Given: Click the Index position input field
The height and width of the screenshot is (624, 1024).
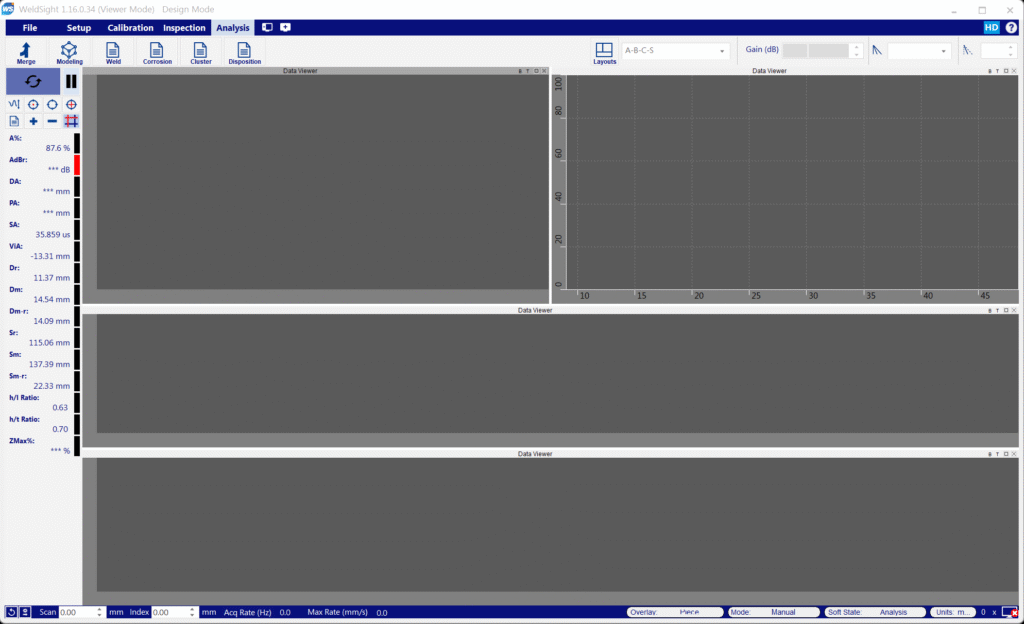Looking at the screenshot, I should point(169,612).
